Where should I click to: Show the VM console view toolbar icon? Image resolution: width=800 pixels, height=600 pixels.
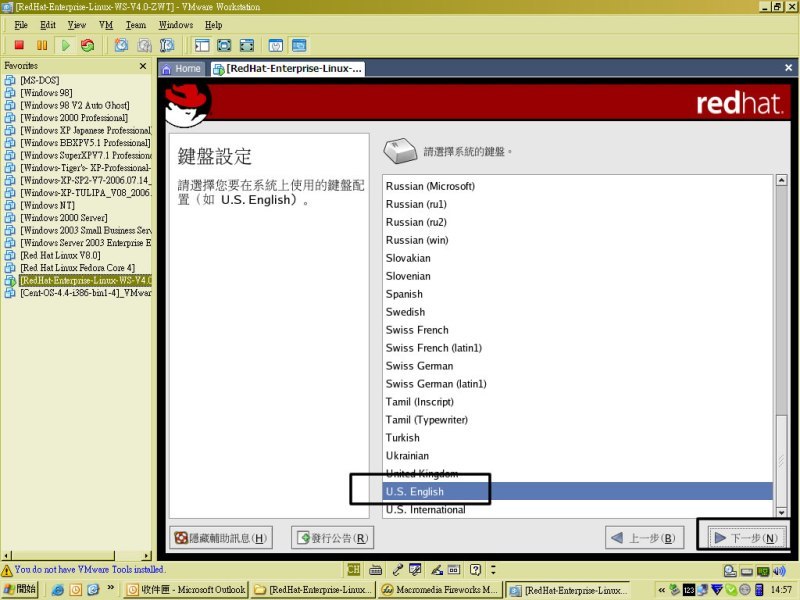pyautogui.click(x=299, y=45)
